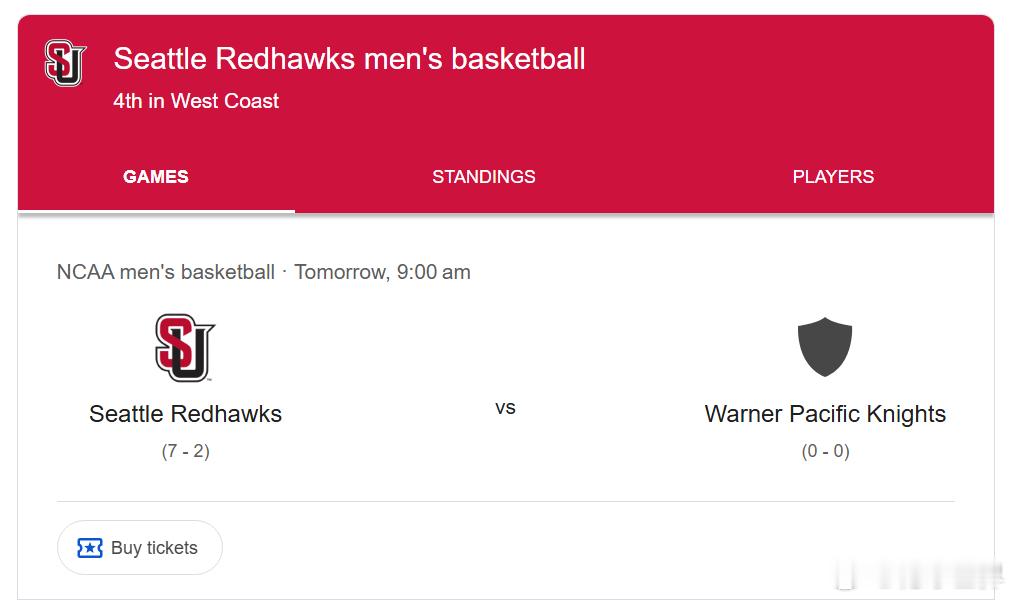
Task: Click the ticket icon beside Buy tickets
Action: click(90, 548)
